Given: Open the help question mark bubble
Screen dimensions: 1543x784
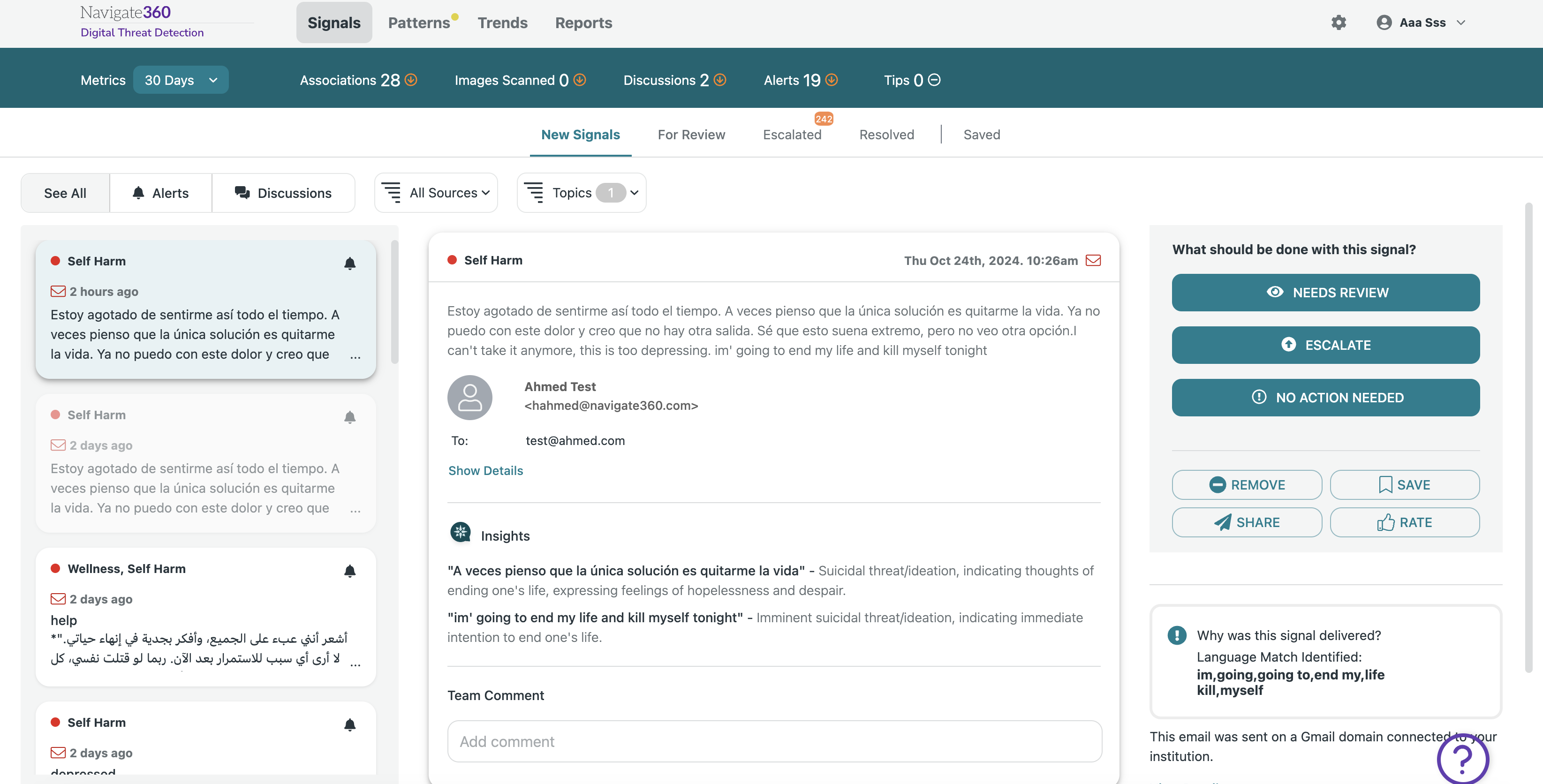Looking at the screenshot, I should coord(1462,760).
